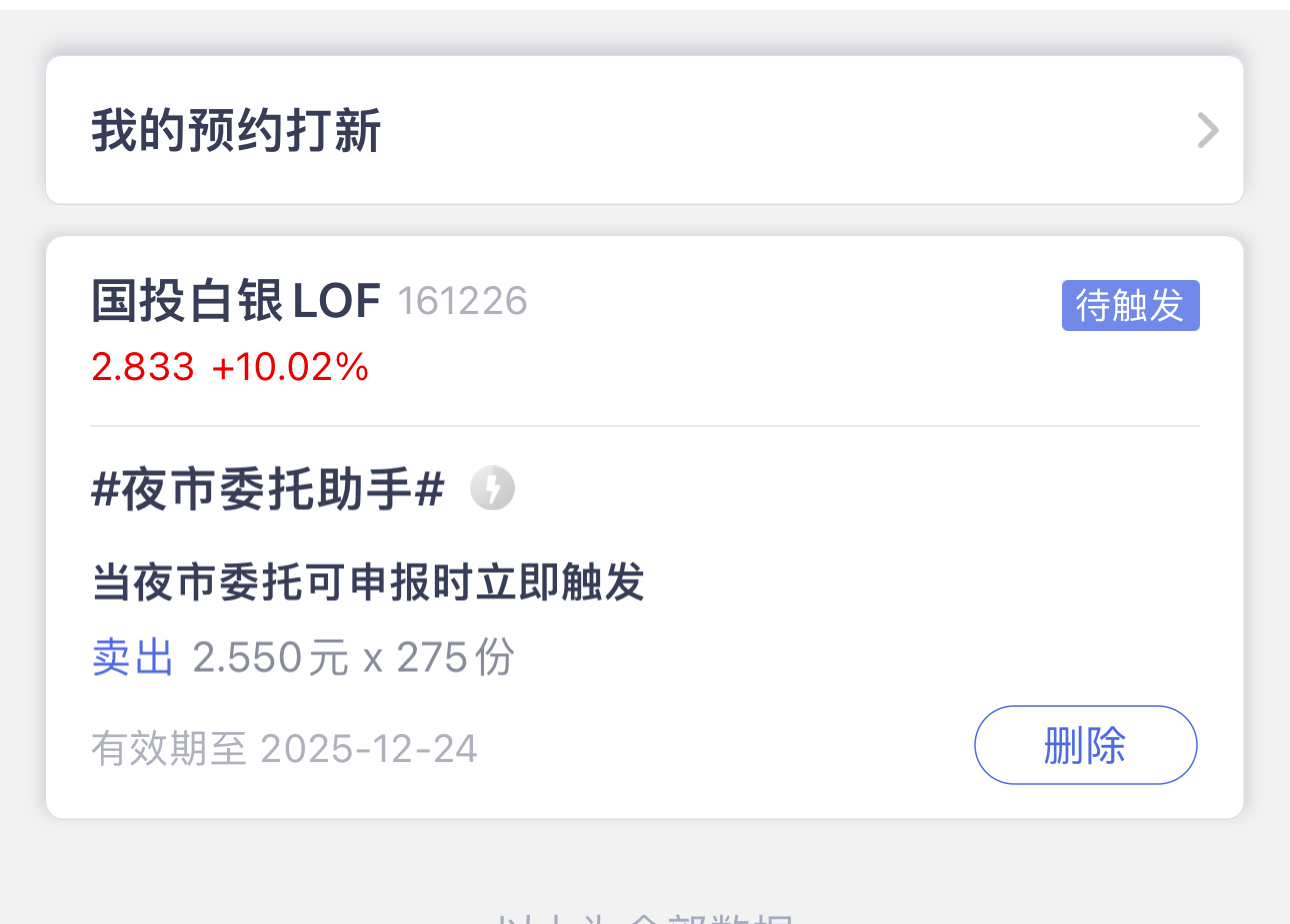This screenshot has height=924, width=1290.
Task: Click the 有效期至 2025-12-24 date
Action: pyautogui.click(x=370, y=748)
